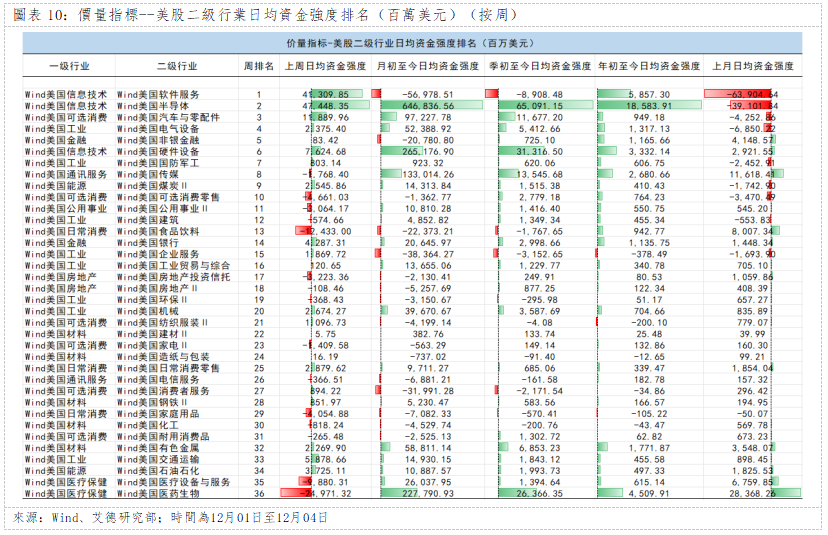Select the Wind美国医药生物 cell

tap(158, 493)
